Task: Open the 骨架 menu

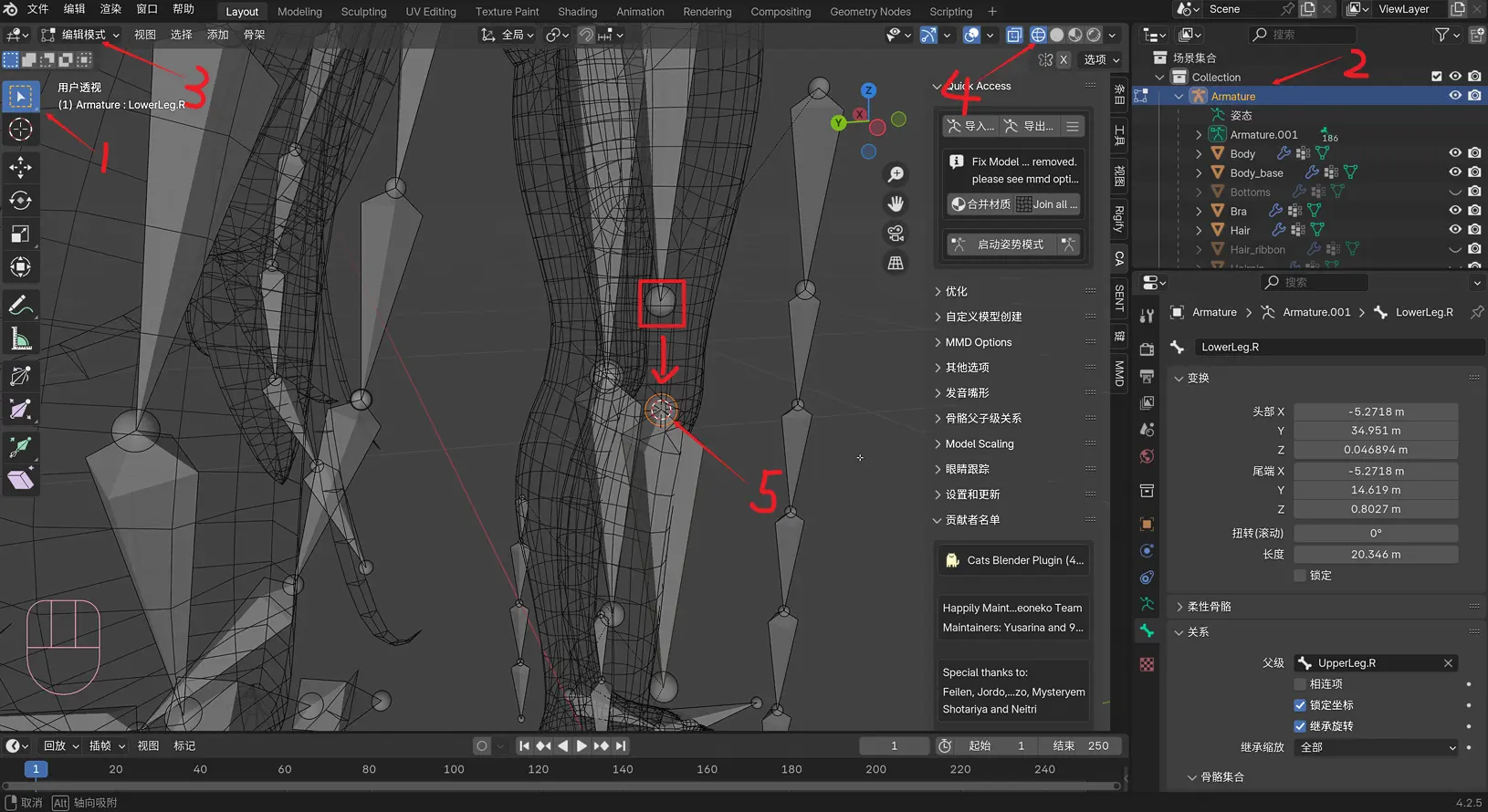Action: tap(254, 35)
